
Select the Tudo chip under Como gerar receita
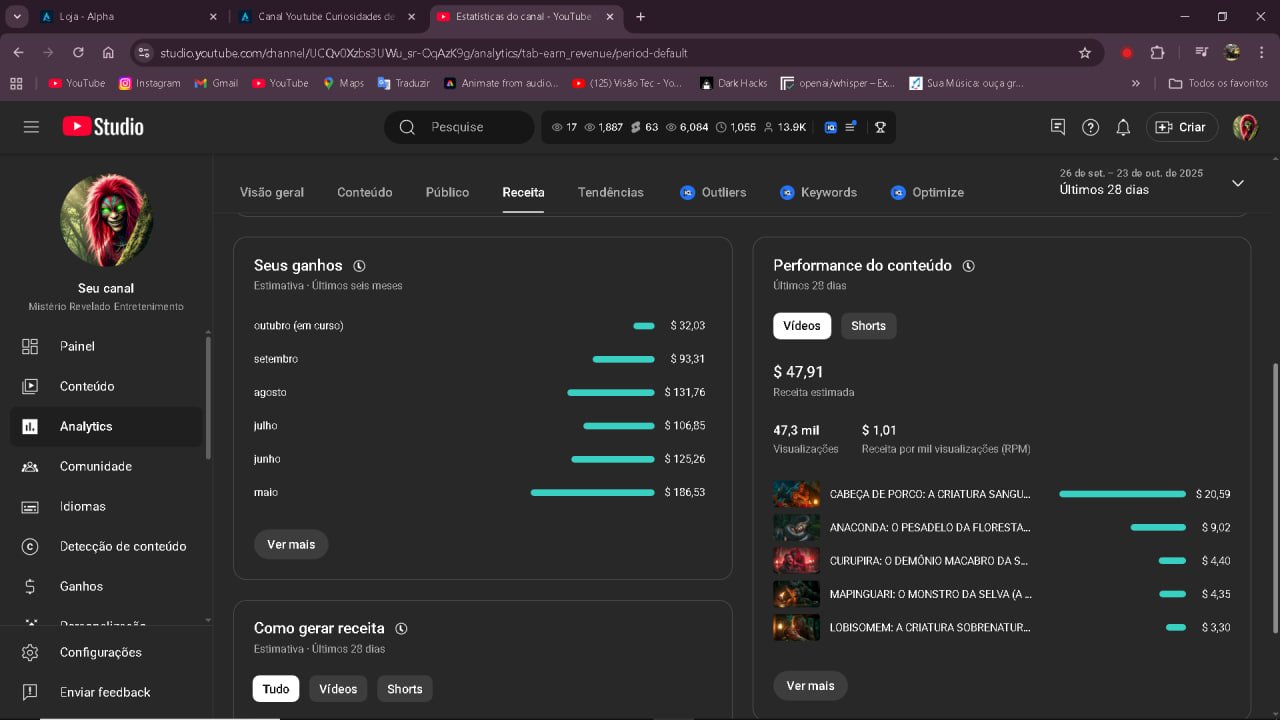276,689
